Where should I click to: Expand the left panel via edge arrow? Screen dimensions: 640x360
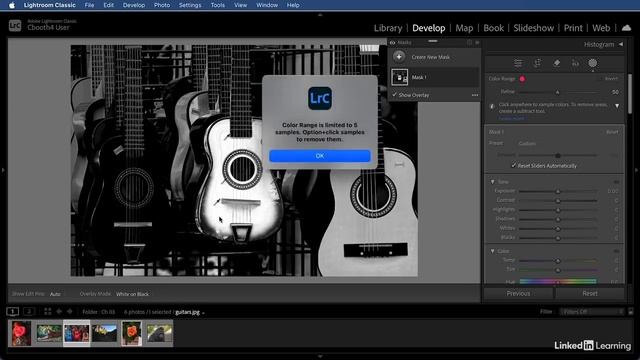point(3,170)
